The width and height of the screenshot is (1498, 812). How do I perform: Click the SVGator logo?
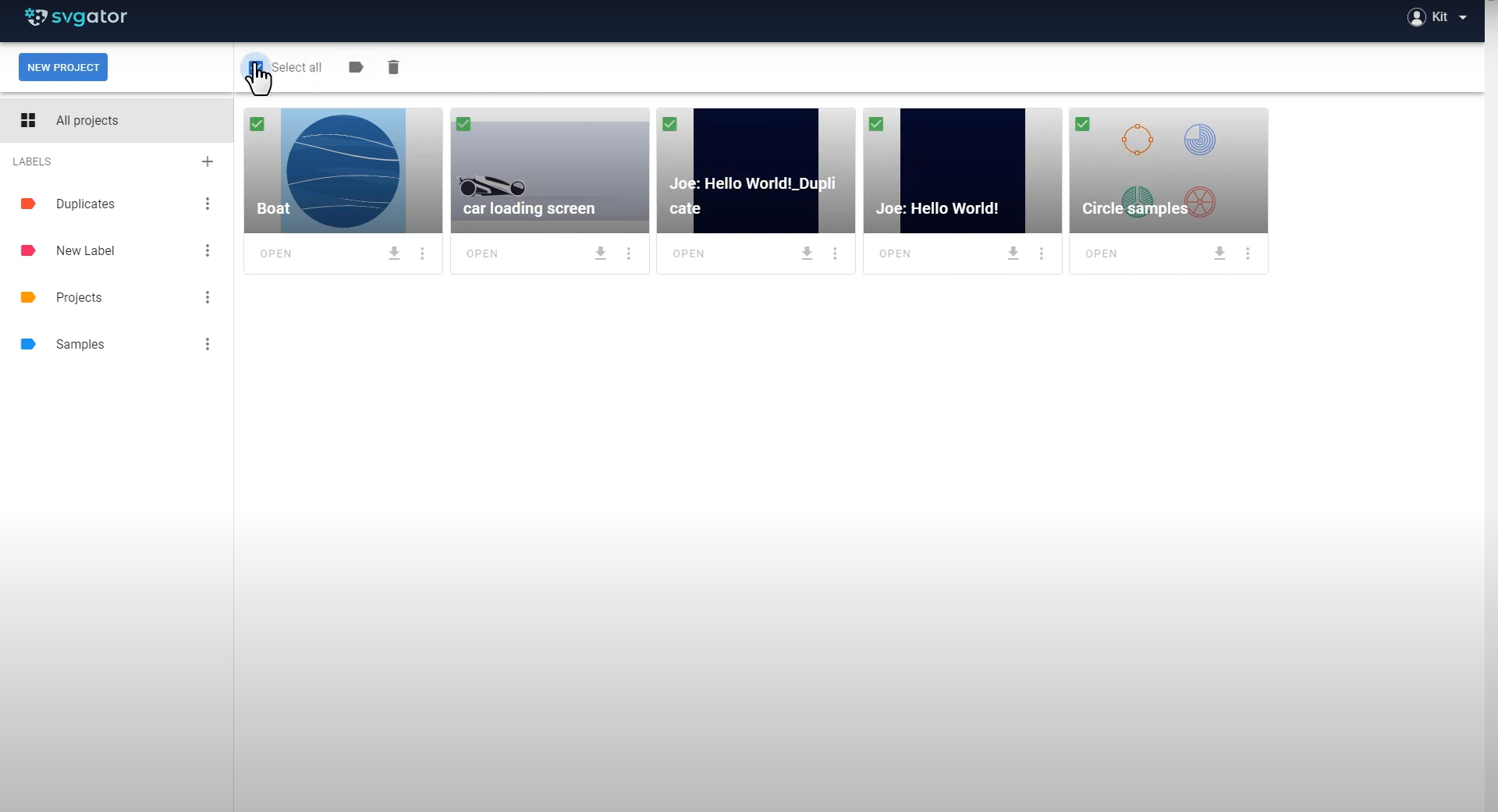[76, 16]
